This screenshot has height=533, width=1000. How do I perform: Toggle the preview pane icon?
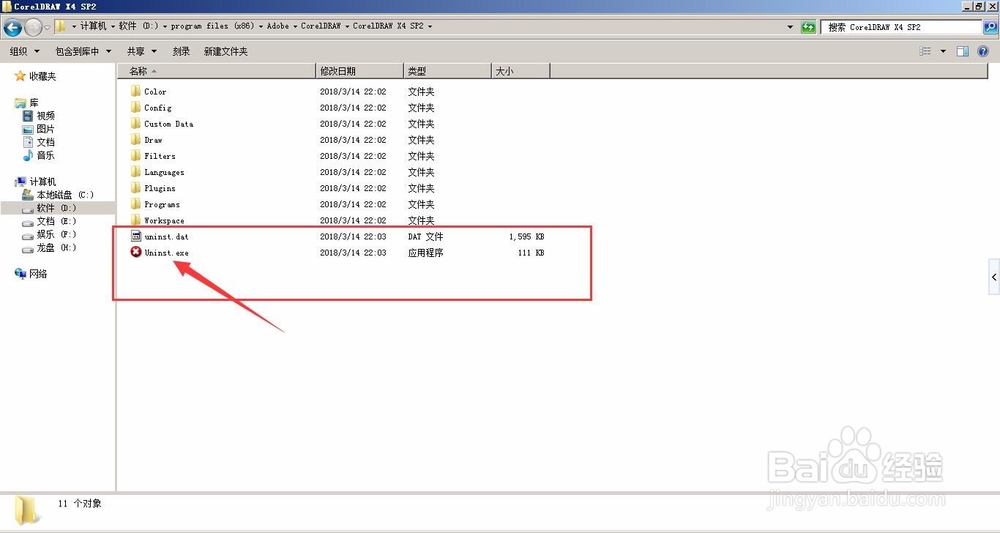pyautogui.click(x=962, y=51)
